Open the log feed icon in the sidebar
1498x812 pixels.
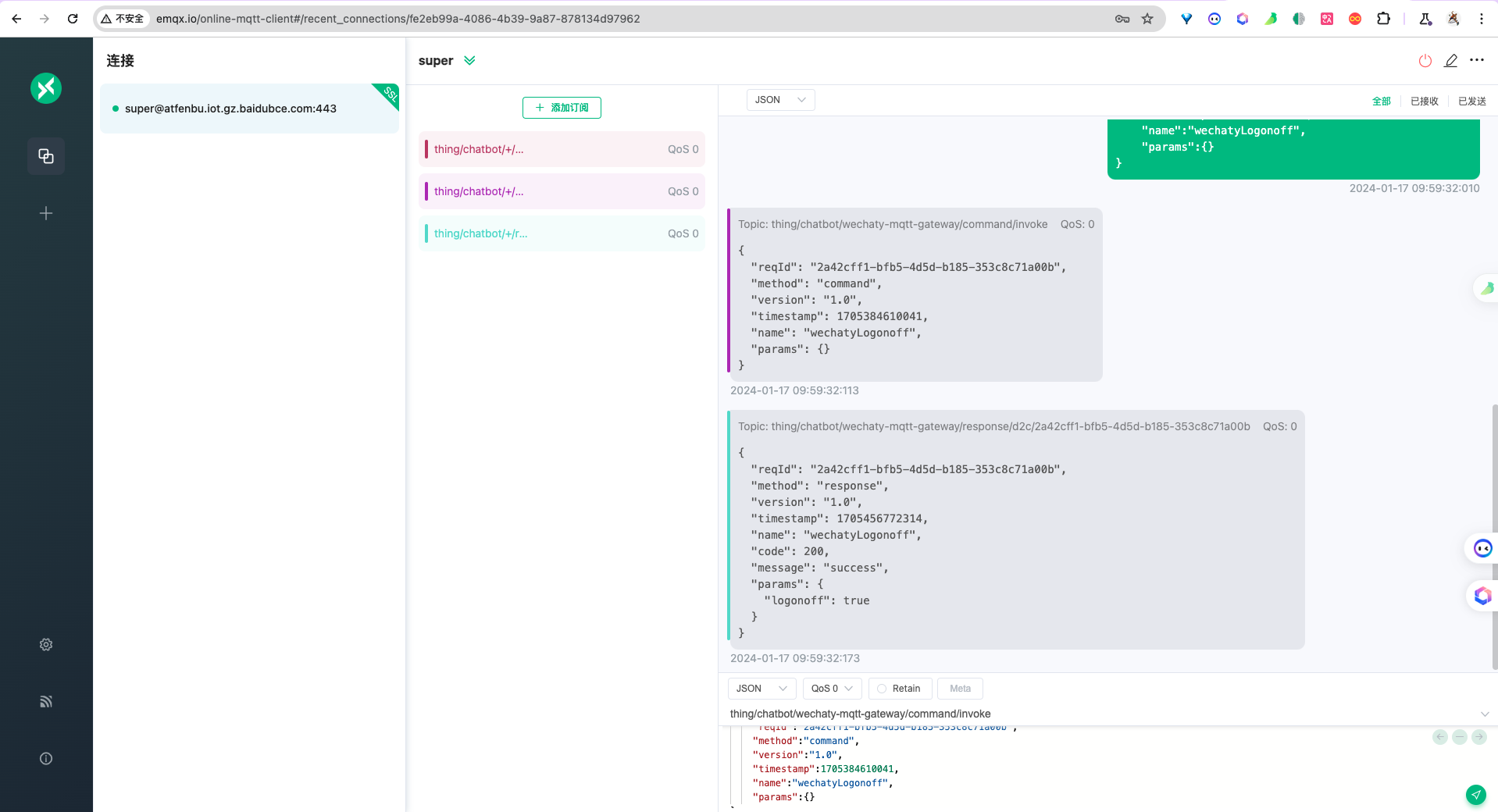tap(46, 701)
